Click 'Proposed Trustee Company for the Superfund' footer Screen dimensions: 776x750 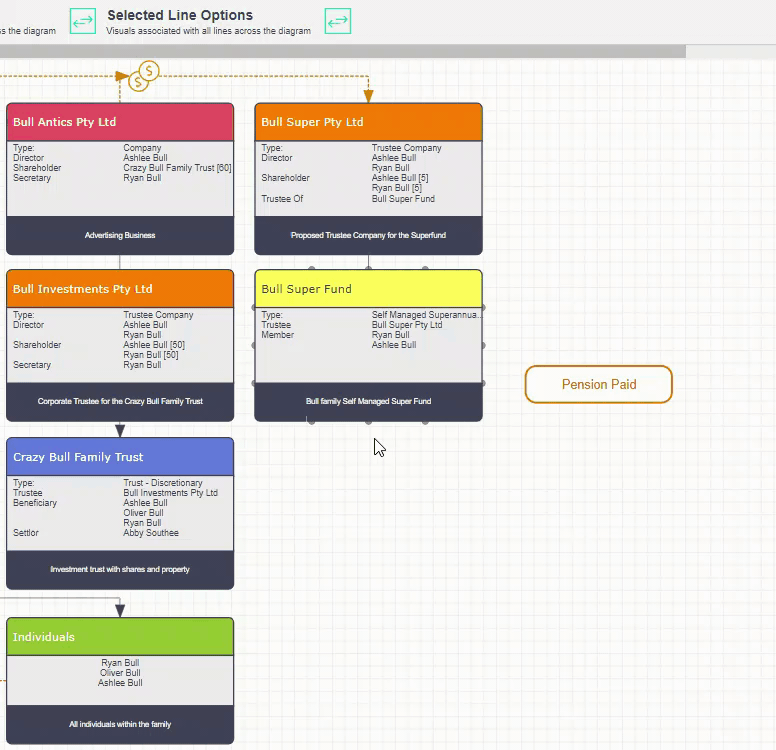click(368, 235)
